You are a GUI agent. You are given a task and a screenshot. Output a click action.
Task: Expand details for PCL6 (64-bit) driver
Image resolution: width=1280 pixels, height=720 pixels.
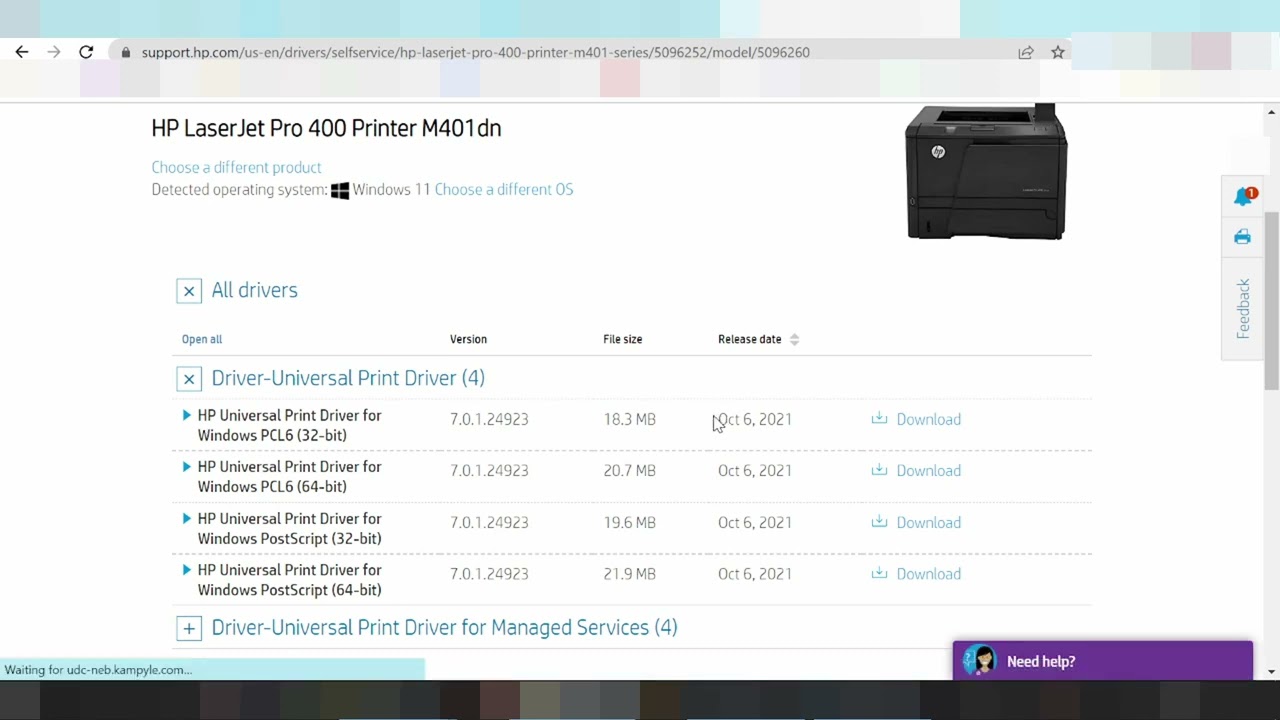(x=186, y=467)
